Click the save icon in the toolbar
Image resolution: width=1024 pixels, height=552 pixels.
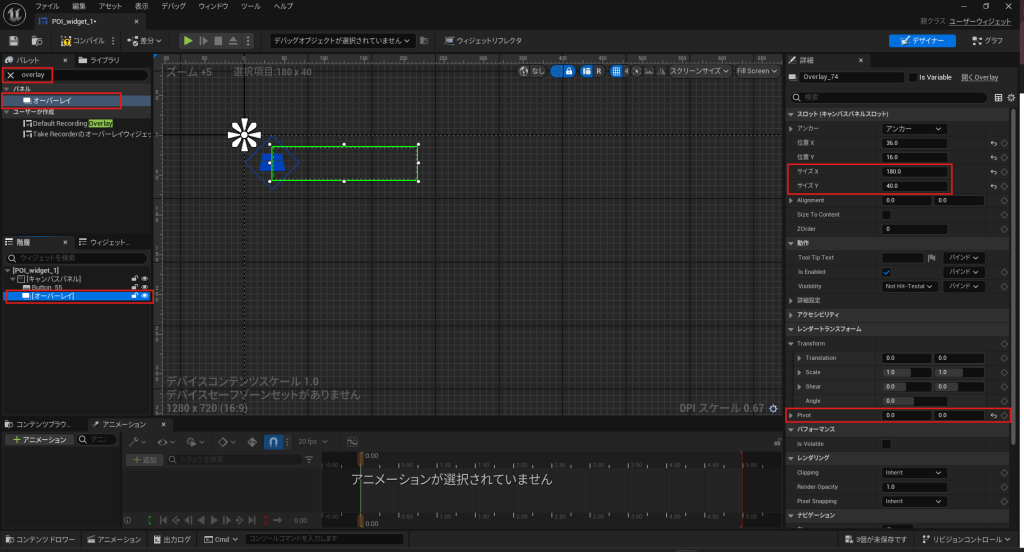14,41
